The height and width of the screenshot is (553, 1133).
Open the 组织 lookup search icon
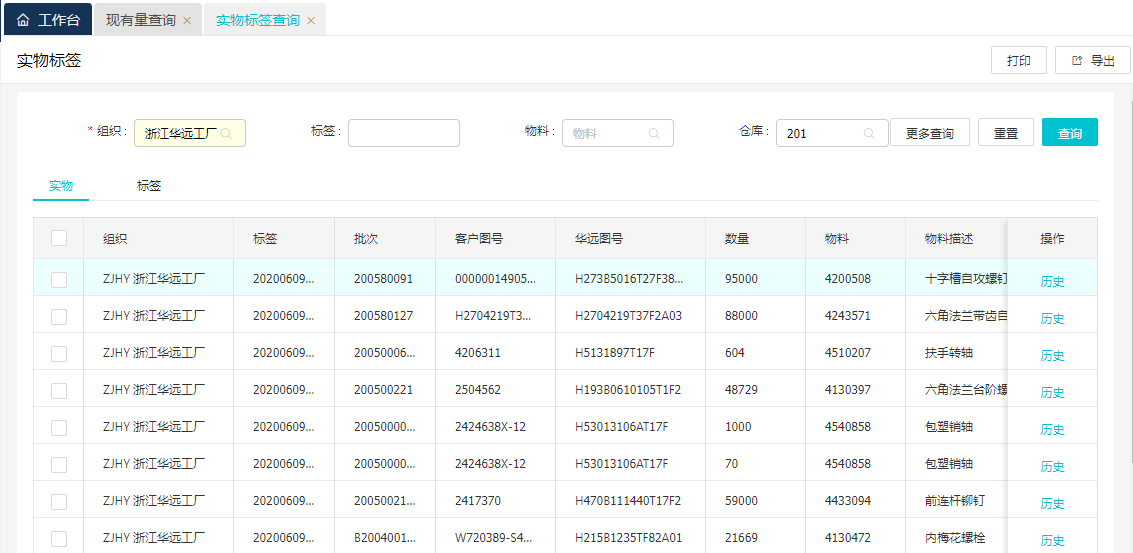226,134
